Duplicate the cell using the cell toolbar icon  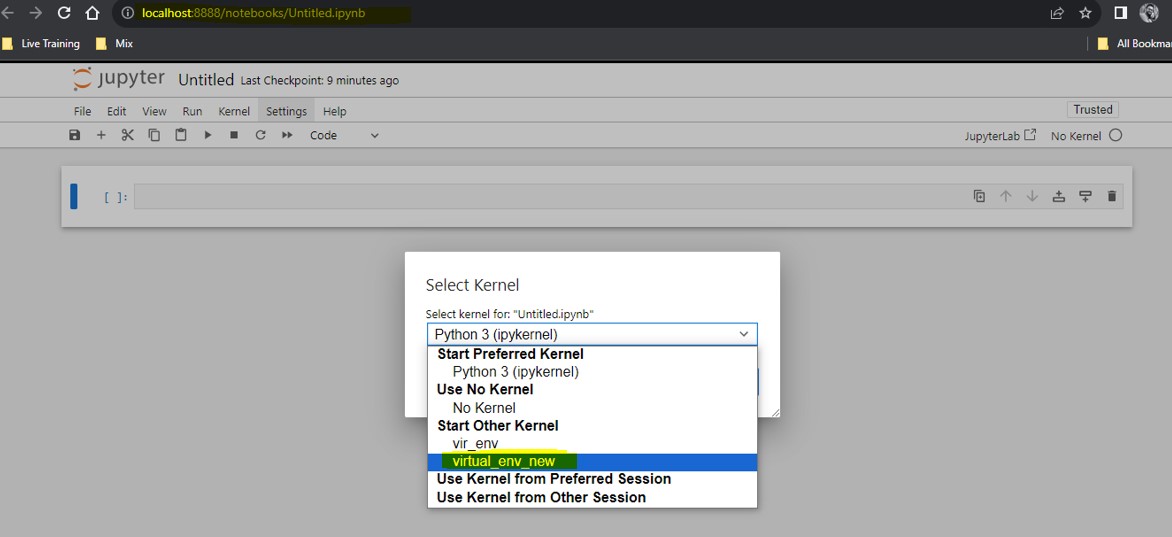click(x=979, y=196)
